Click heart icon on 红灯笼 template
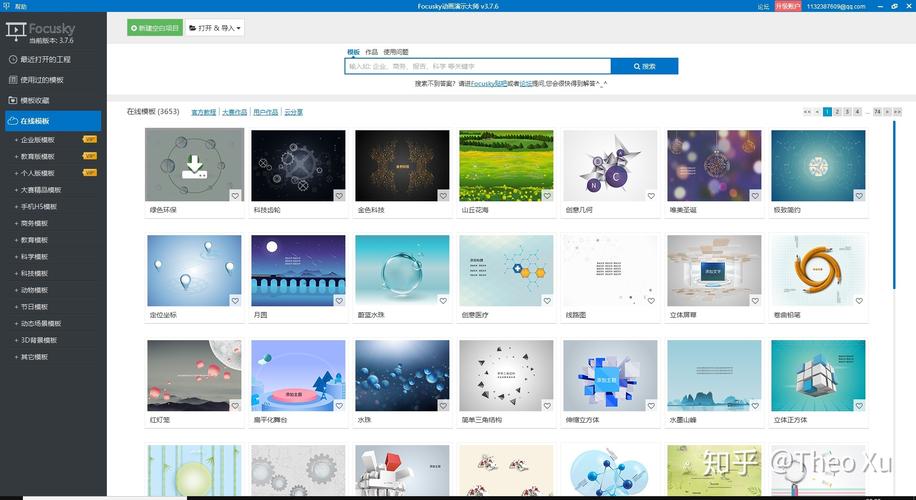The image size is (916, 500). point(235,406)
